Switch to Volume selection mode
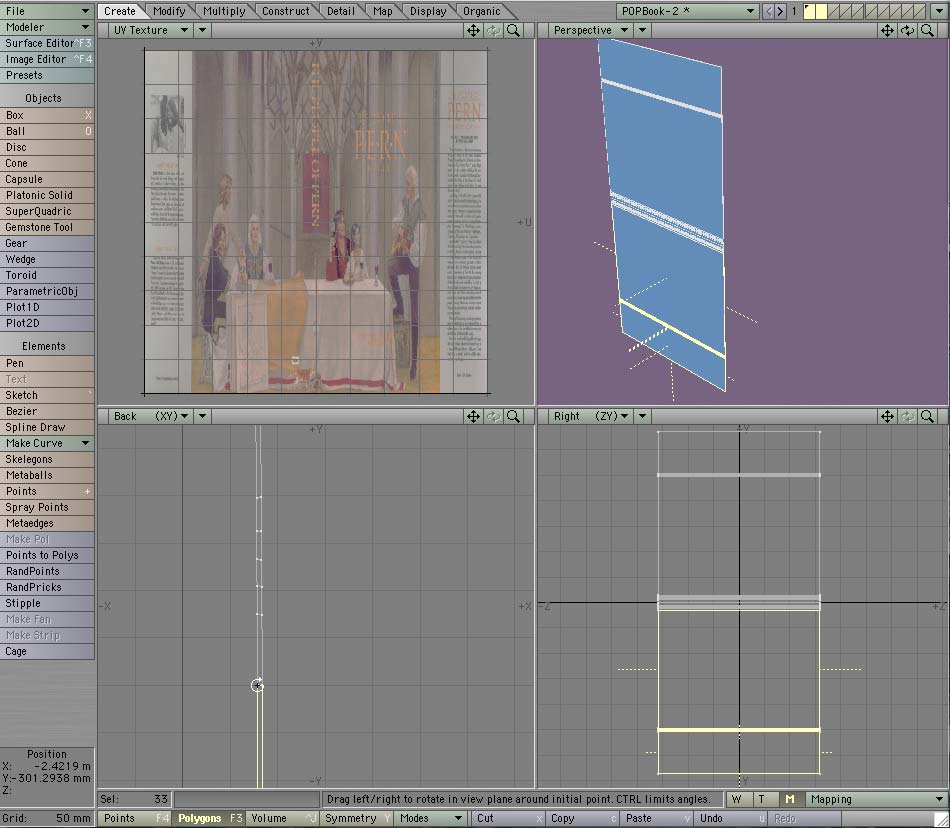Screen dimensions: 950x828 (282, 818)
